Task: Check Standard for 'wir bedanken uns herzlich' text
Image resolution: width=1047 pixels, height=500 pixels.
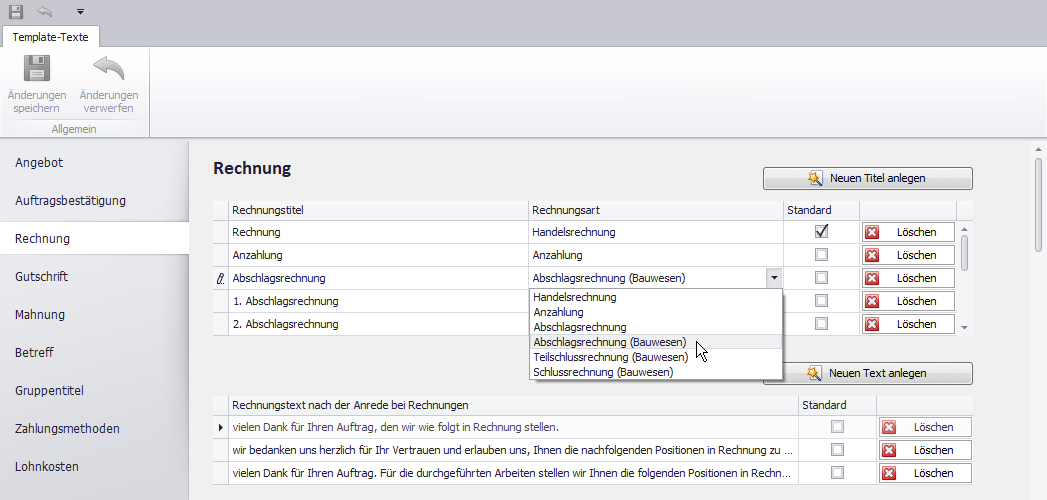Action: (x=837, y=450)
